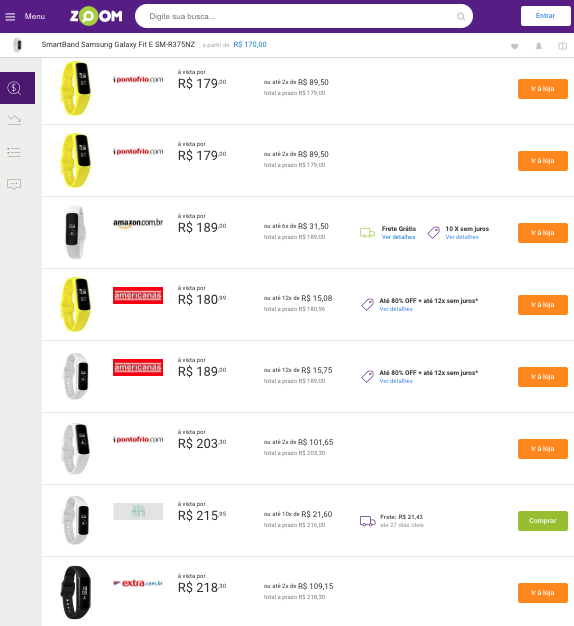Click the R$ 170,00 starting price link
Screen dimensions: 574x626
[250, 45]
